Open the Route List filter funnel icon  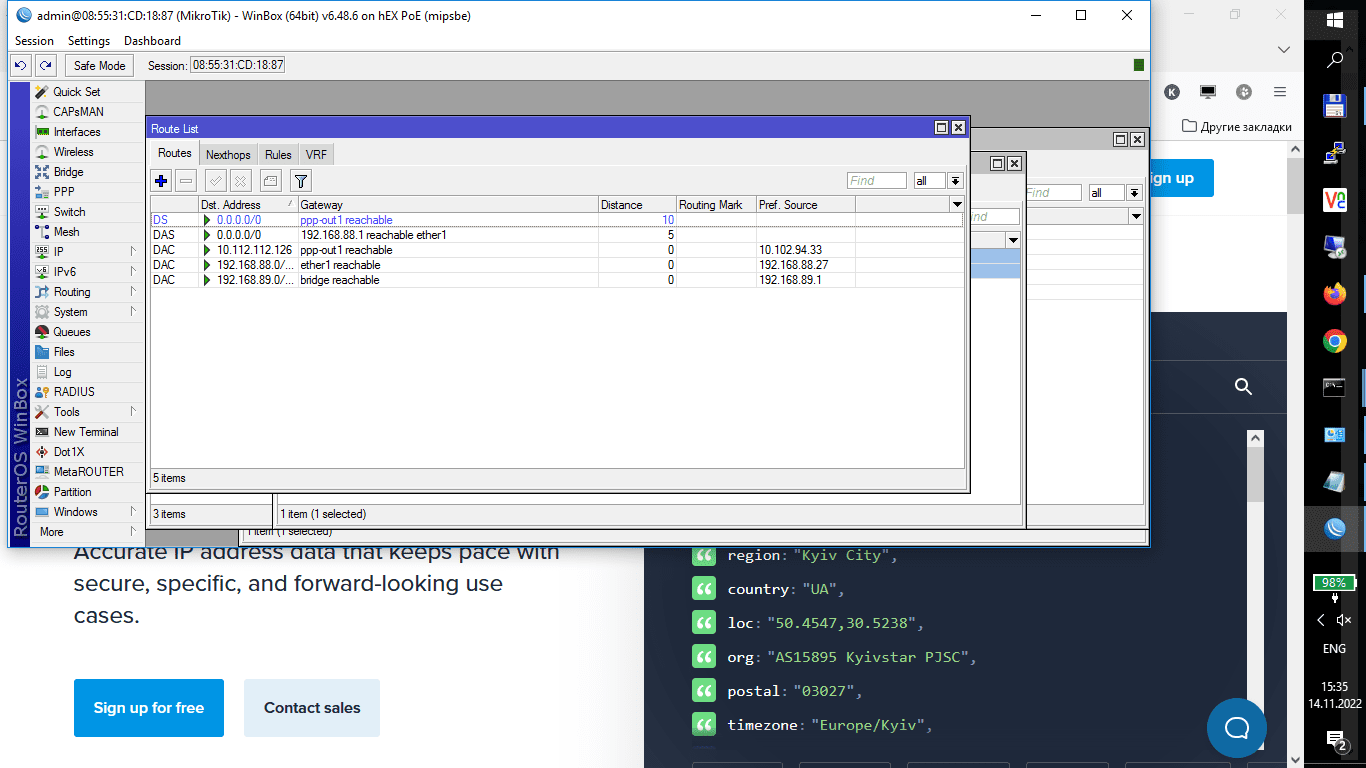[300, 181]
